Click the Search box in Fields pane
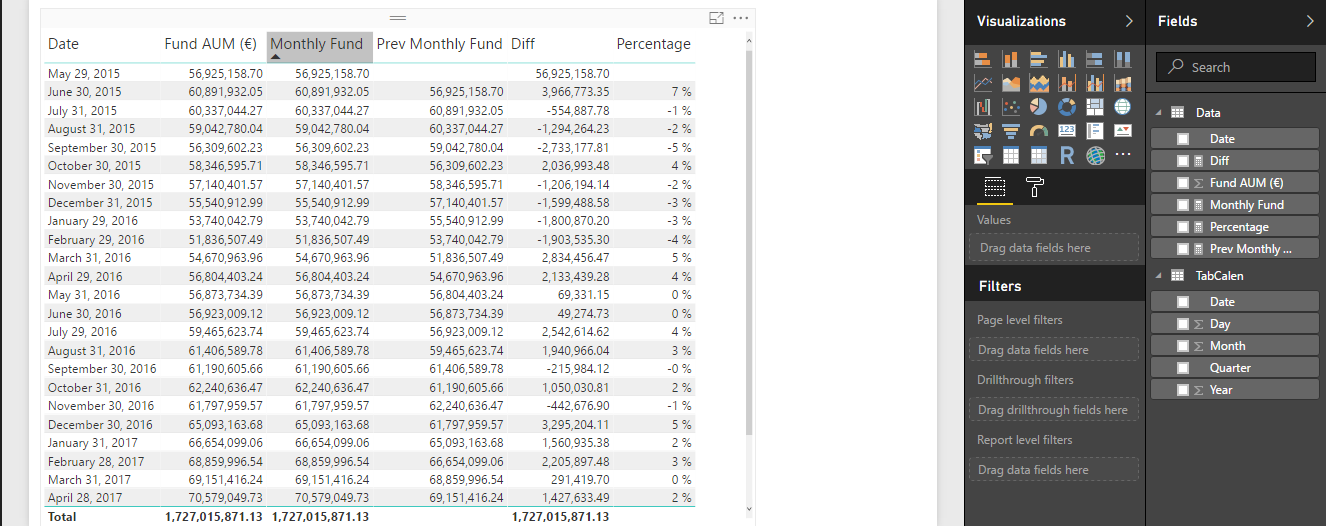Image resolution: width=1326 pixels, height=526 pixels. (x=1235, y=67)
